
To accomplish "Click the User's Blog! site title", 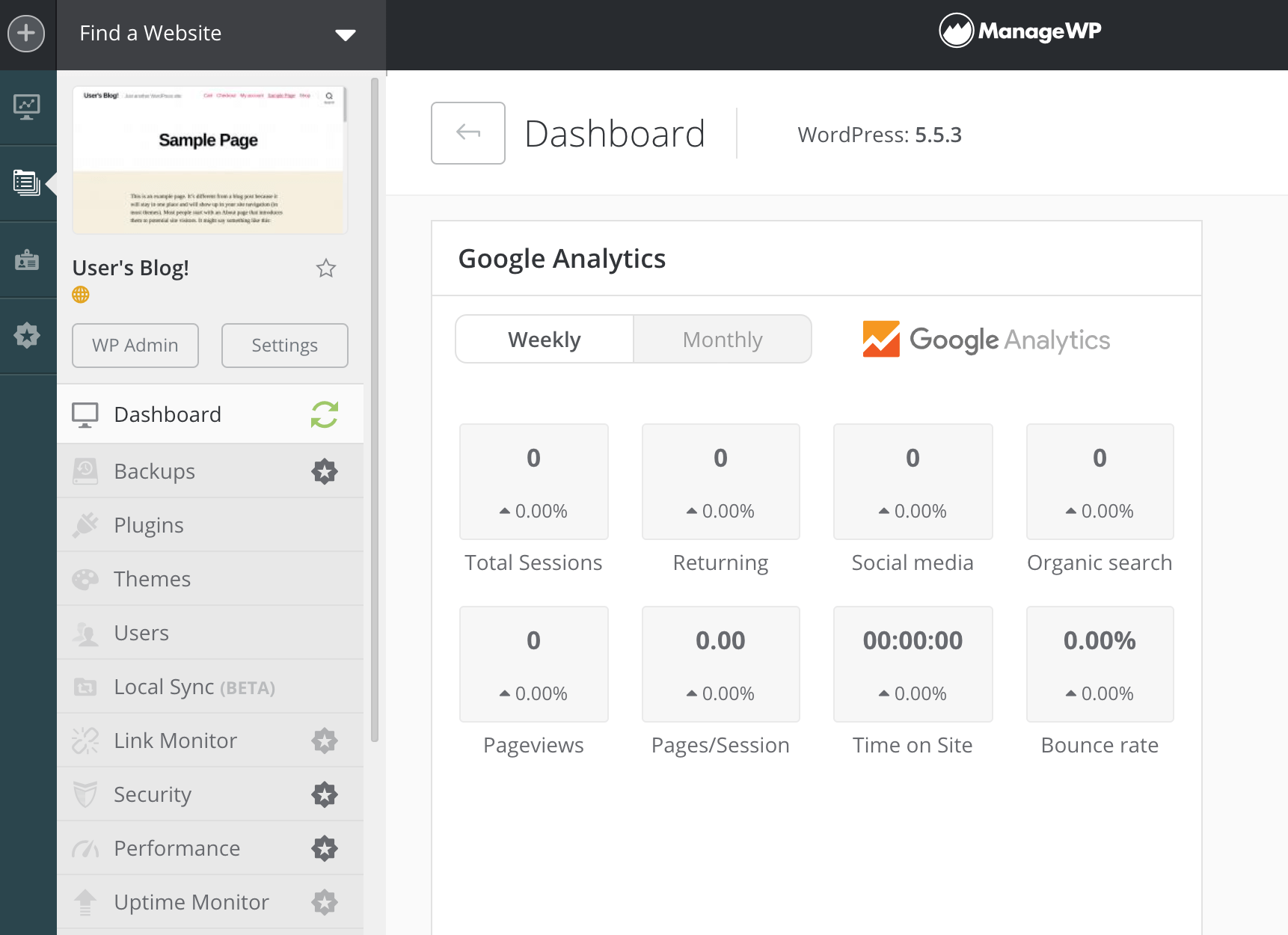I will click(131, 268).
